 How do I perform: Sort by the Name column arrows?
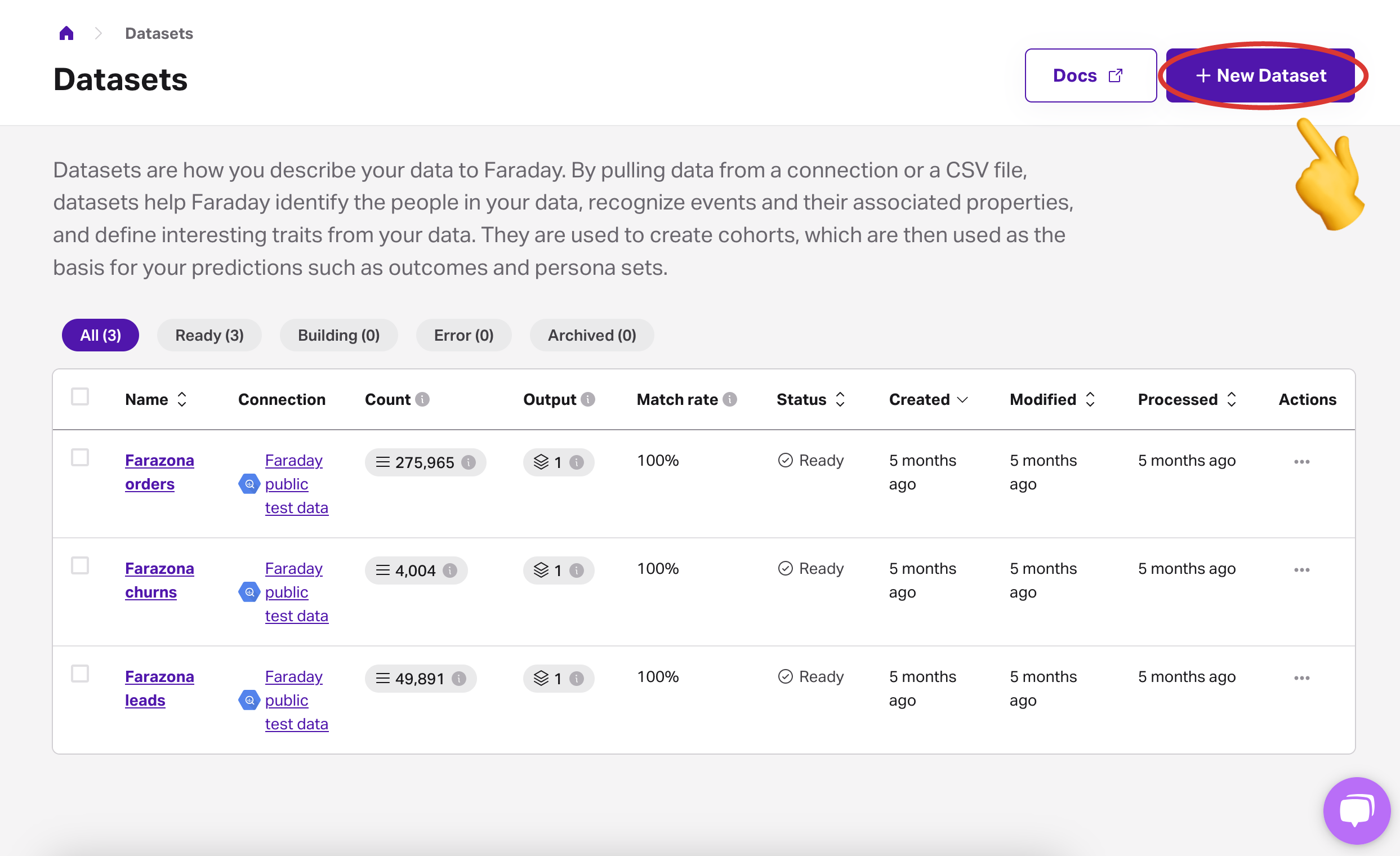click(182, 399)
